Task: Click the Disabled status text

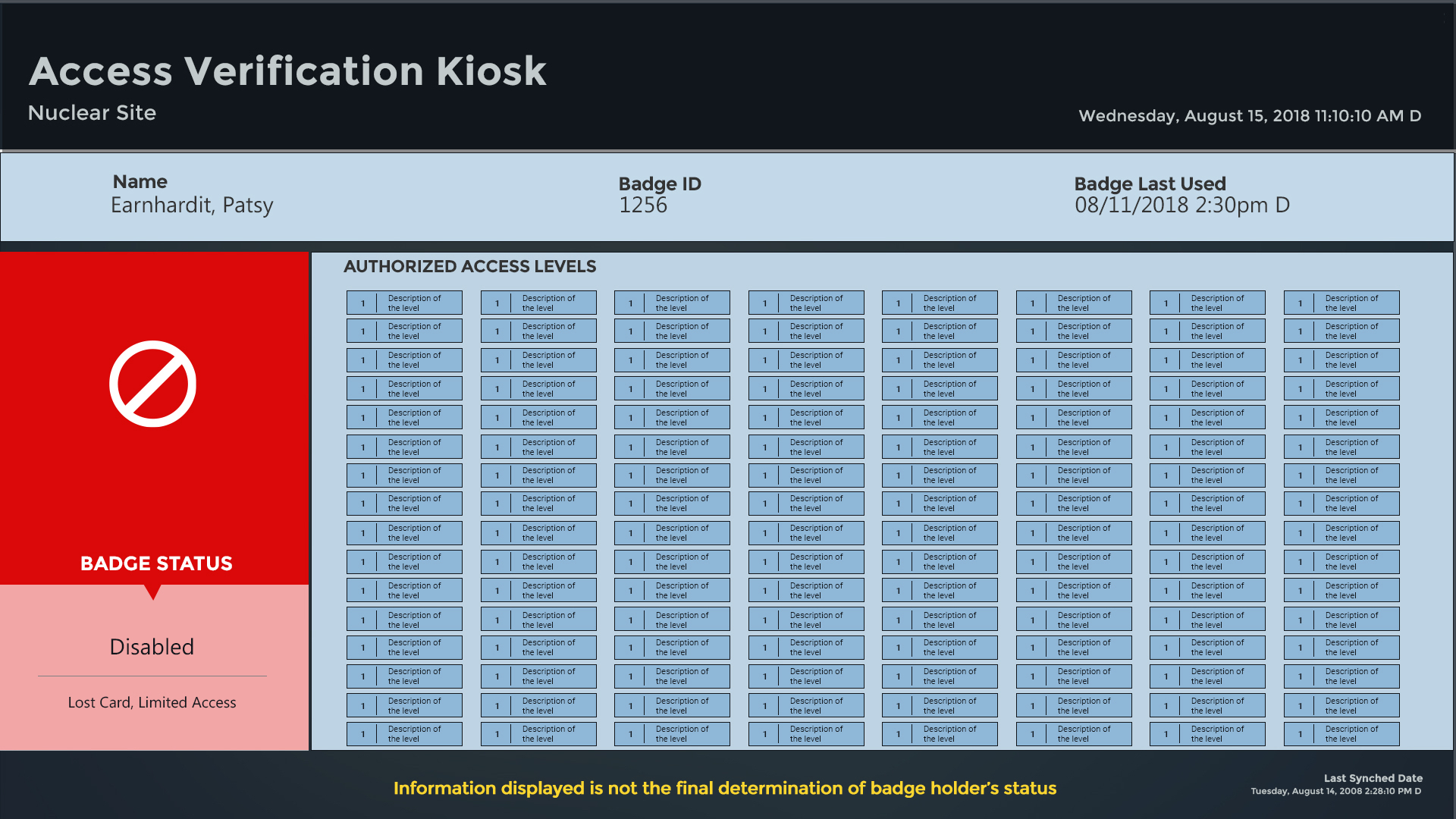Action: [x=152, y=647]
